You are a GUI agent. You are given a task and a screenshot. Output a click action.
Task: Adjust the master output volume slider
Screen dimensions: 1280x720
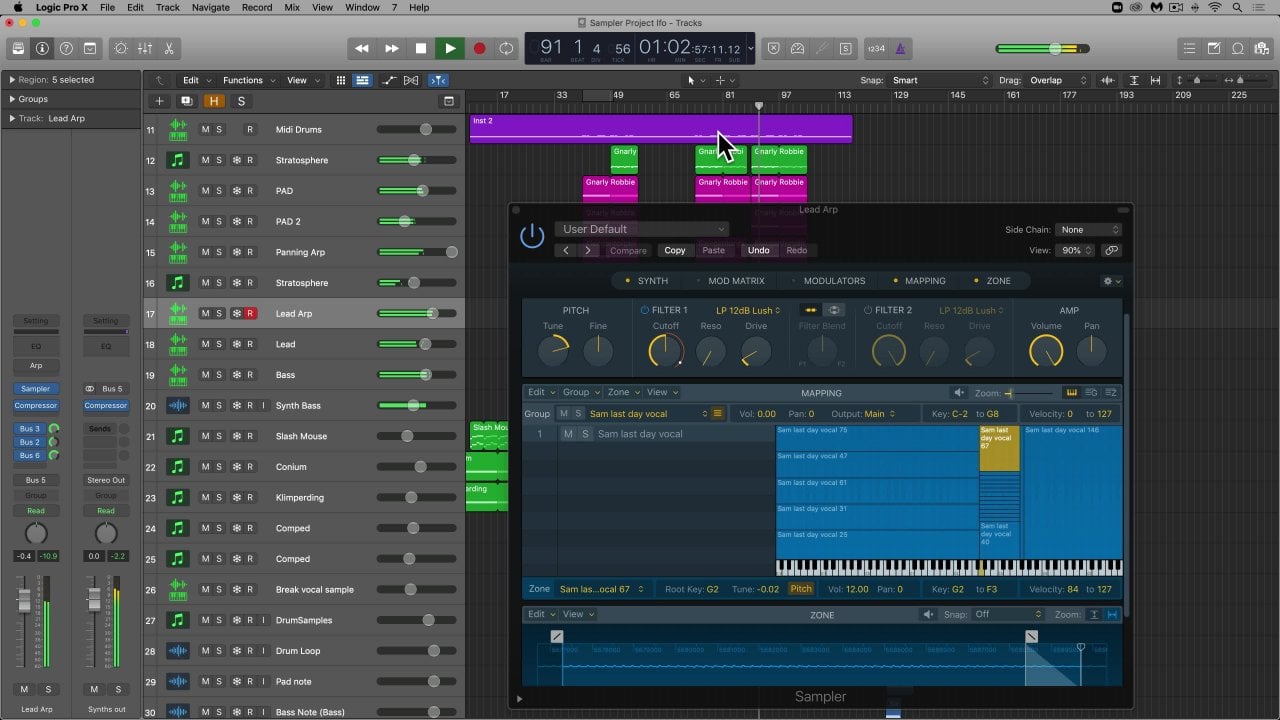[x=1054, y=48]
